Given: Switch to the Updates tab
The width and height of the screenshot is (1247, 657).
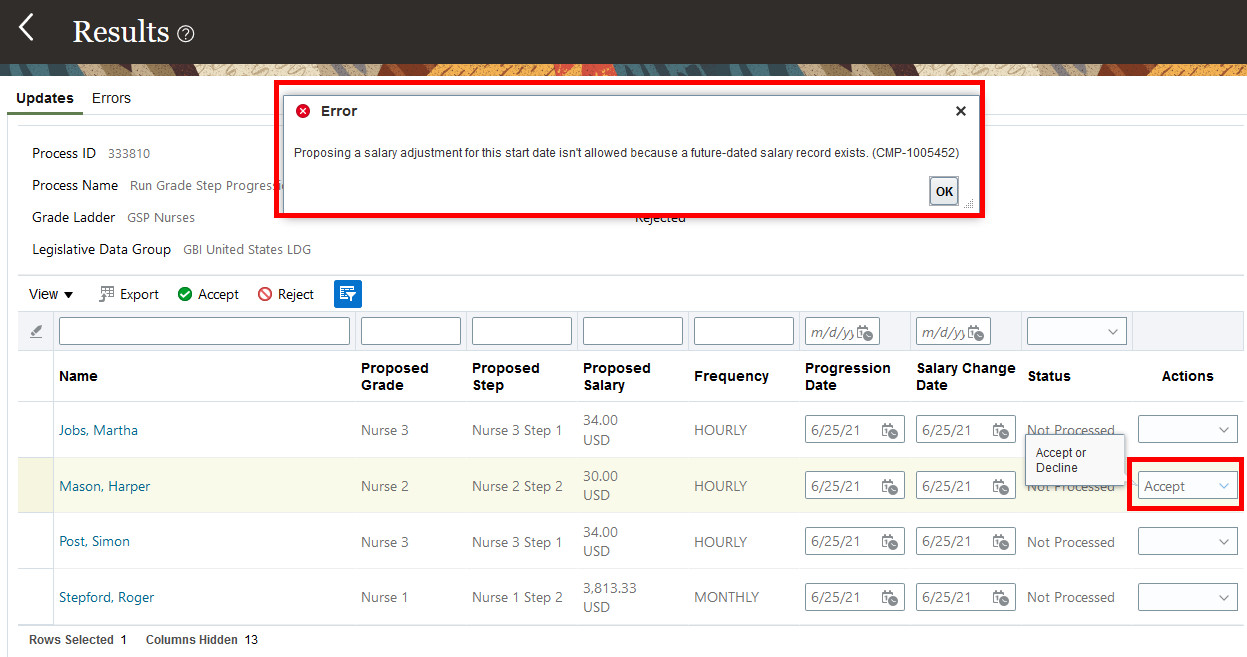Looking at the screenshot, I should 45,98.
